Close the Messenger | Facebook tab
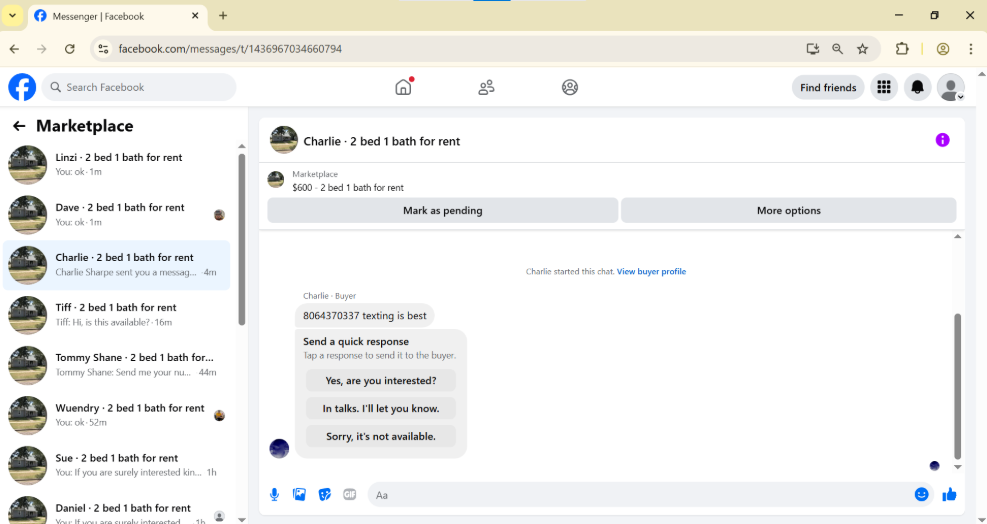 (195, 16)
